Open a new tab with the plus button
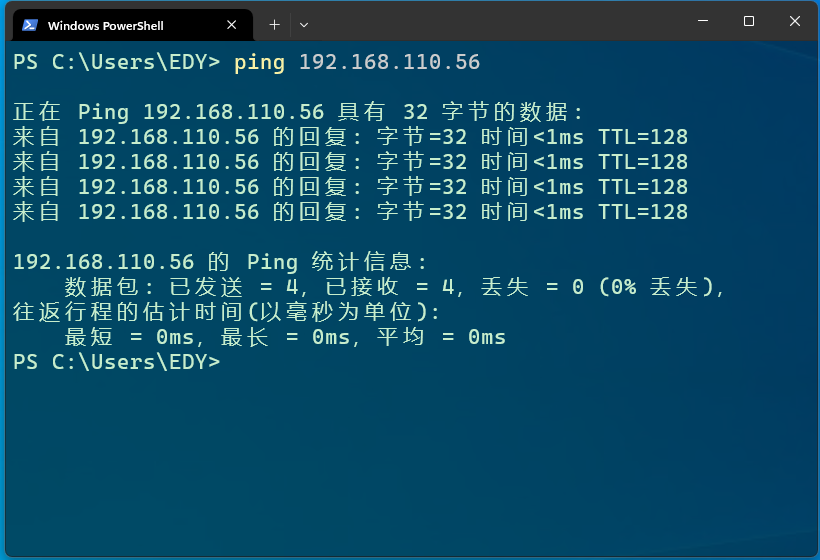Screen dimensions: 820x560 coord(274,25)
